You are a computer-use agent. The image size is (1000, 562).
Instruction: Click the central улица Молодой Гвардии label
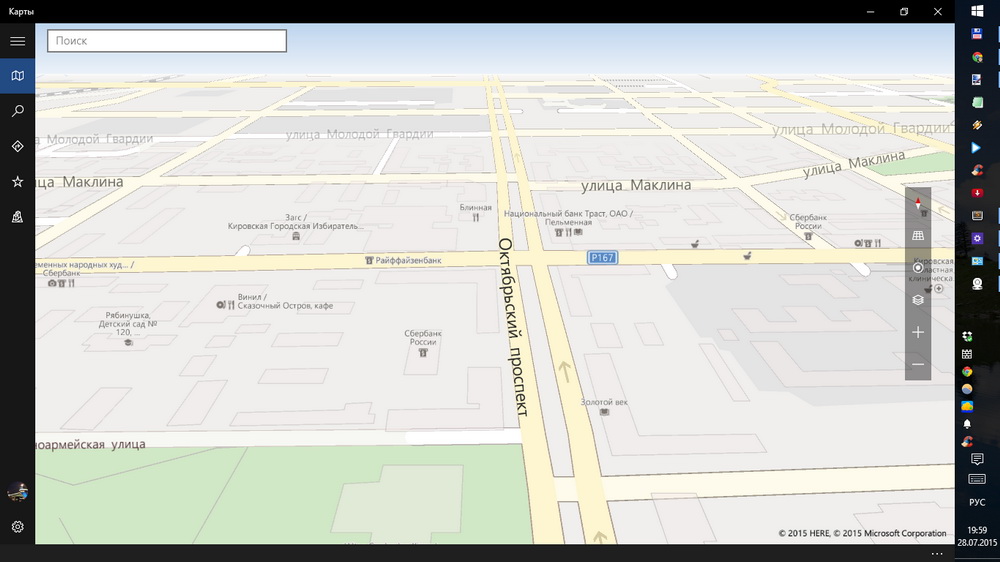pyautogui.click(x=360, y=134)
